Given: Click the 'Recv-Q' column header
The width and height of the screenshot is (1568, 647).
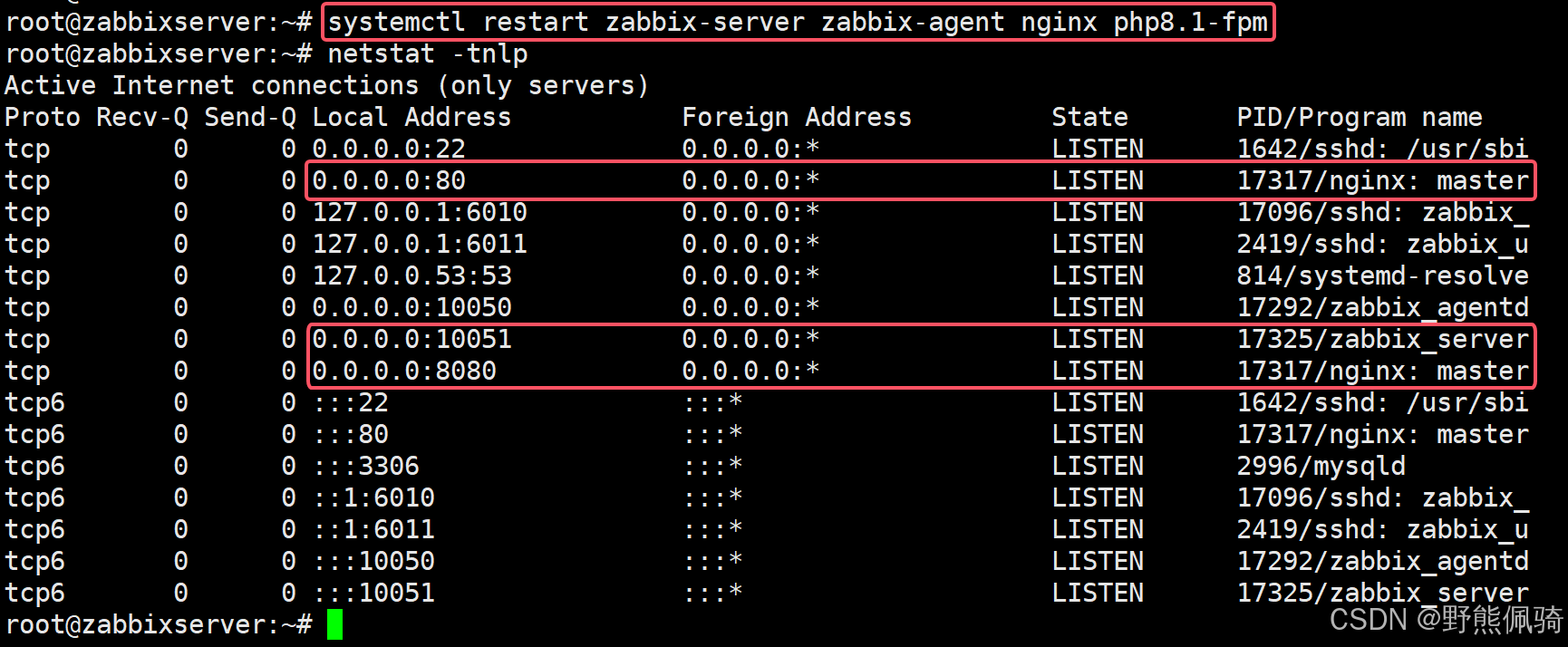Looking at the screenshot, I should click(142, 117).
